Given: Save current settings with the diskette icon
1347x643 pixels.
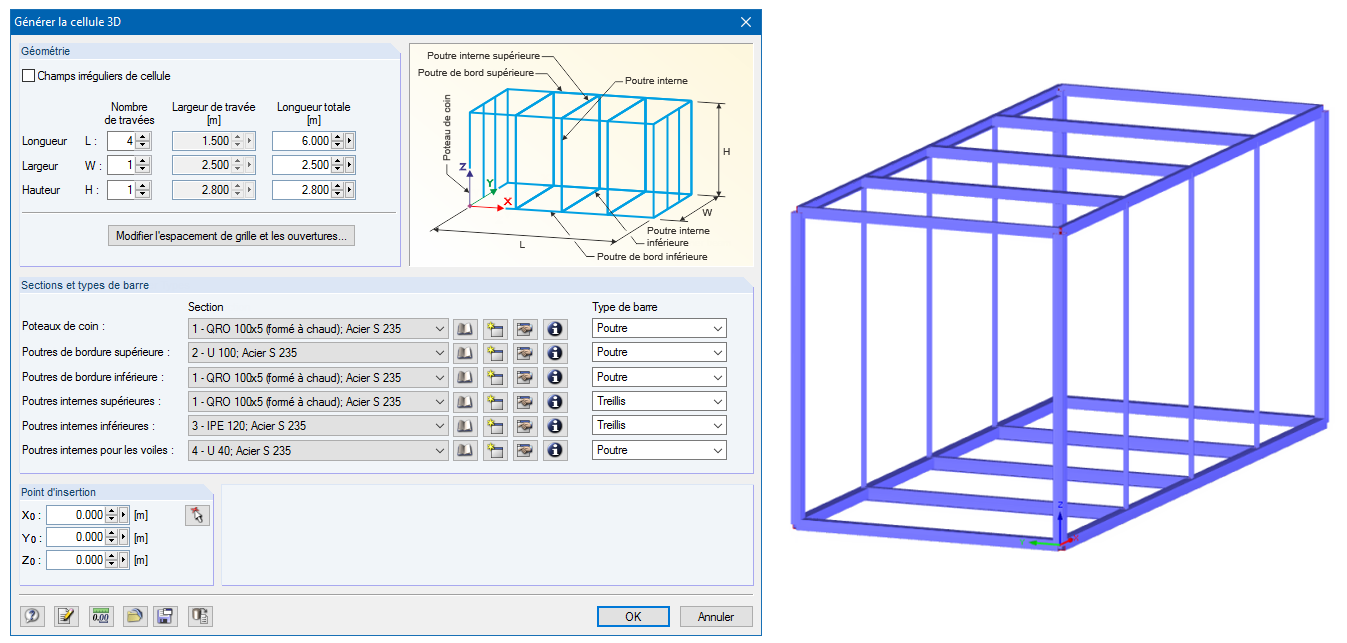Looking at the screenshot, I should click(165, 616).
